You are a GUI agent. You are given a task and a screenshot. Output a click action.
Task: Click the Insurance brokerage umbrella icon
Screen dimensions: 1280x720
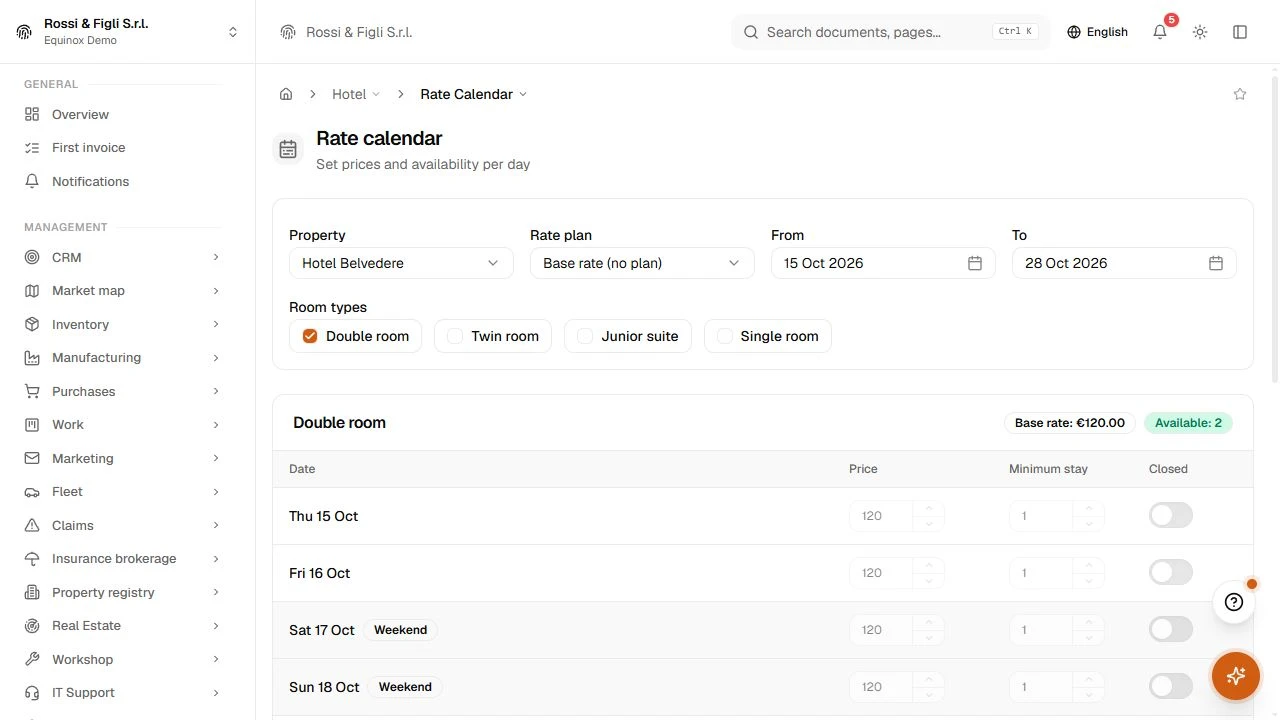[x=32, y=558]
